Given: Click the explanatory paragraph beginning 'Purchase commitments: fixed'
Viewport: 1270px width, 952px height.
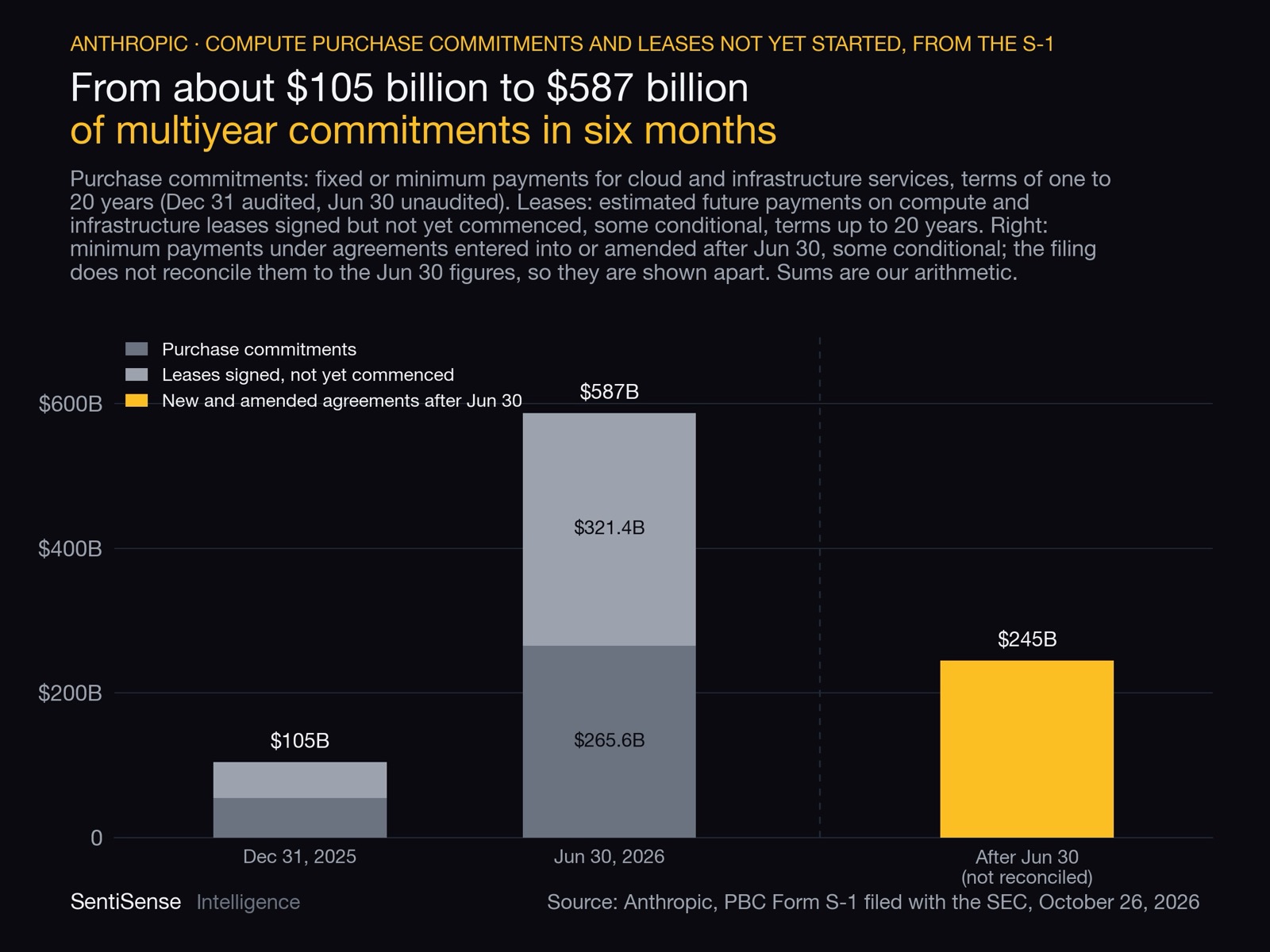Looking at the screenshot, I should (x=591, y=226).
